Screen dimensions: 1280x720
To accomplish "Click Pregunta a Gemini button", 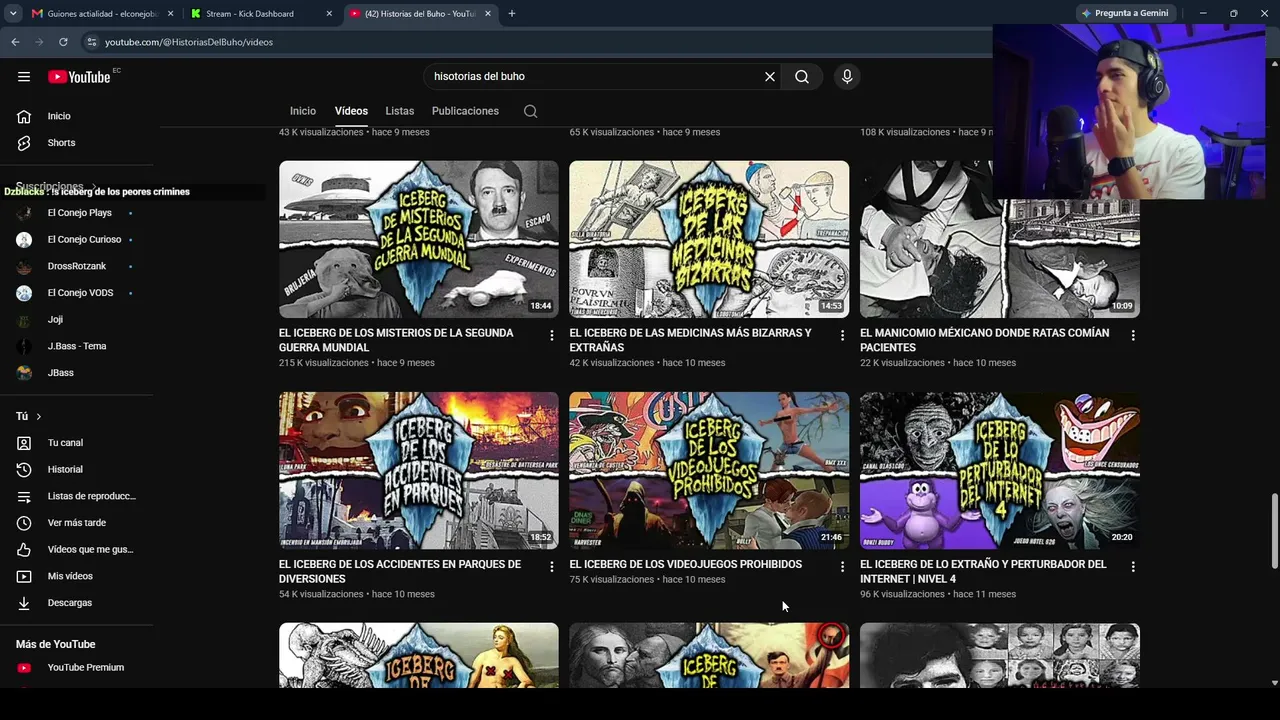I will pyautogui.click(x=1124, y=14).
